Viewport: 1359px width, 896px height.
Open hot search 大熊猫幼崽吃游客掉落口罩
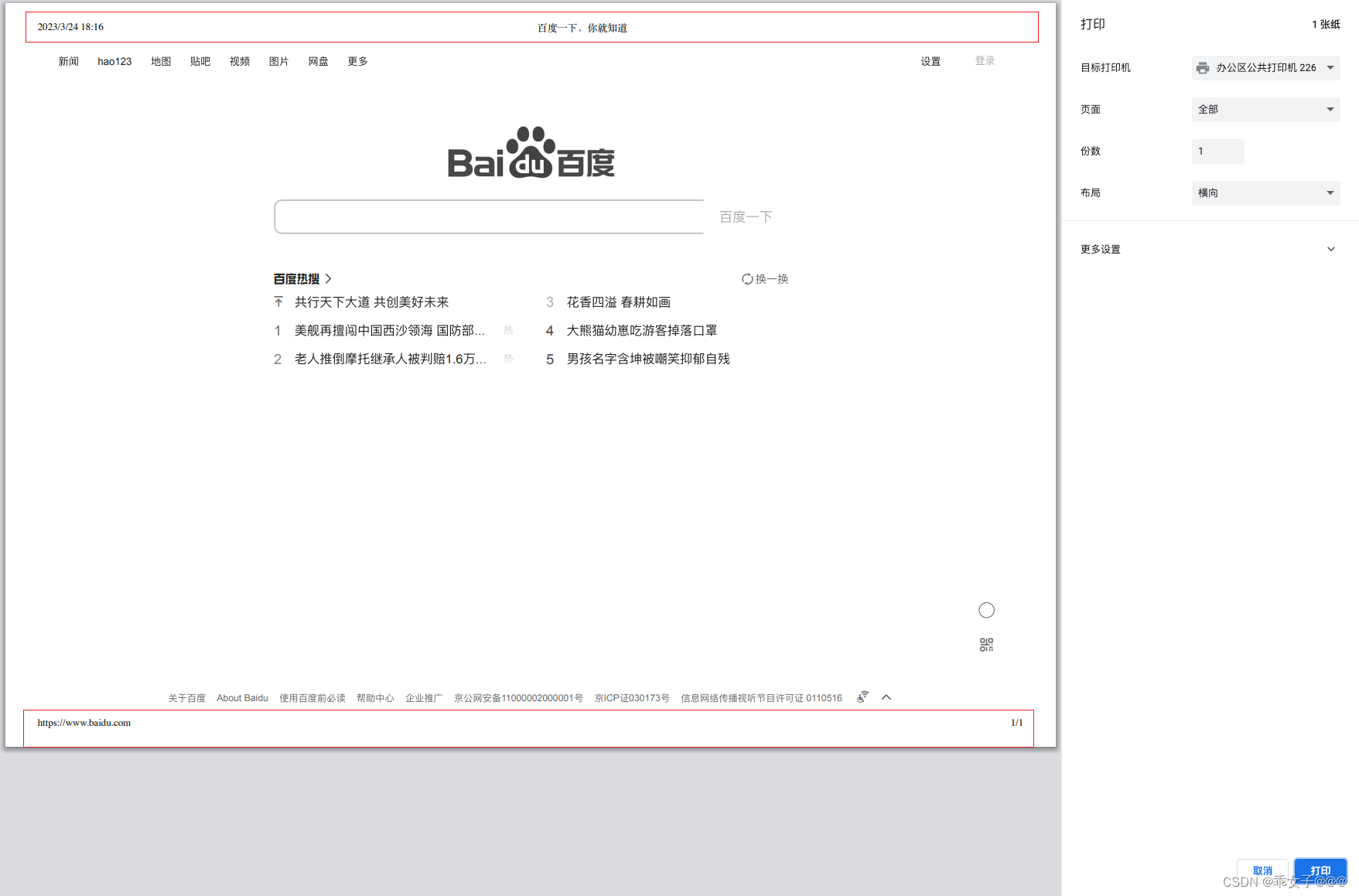click(x=642, y=331)
